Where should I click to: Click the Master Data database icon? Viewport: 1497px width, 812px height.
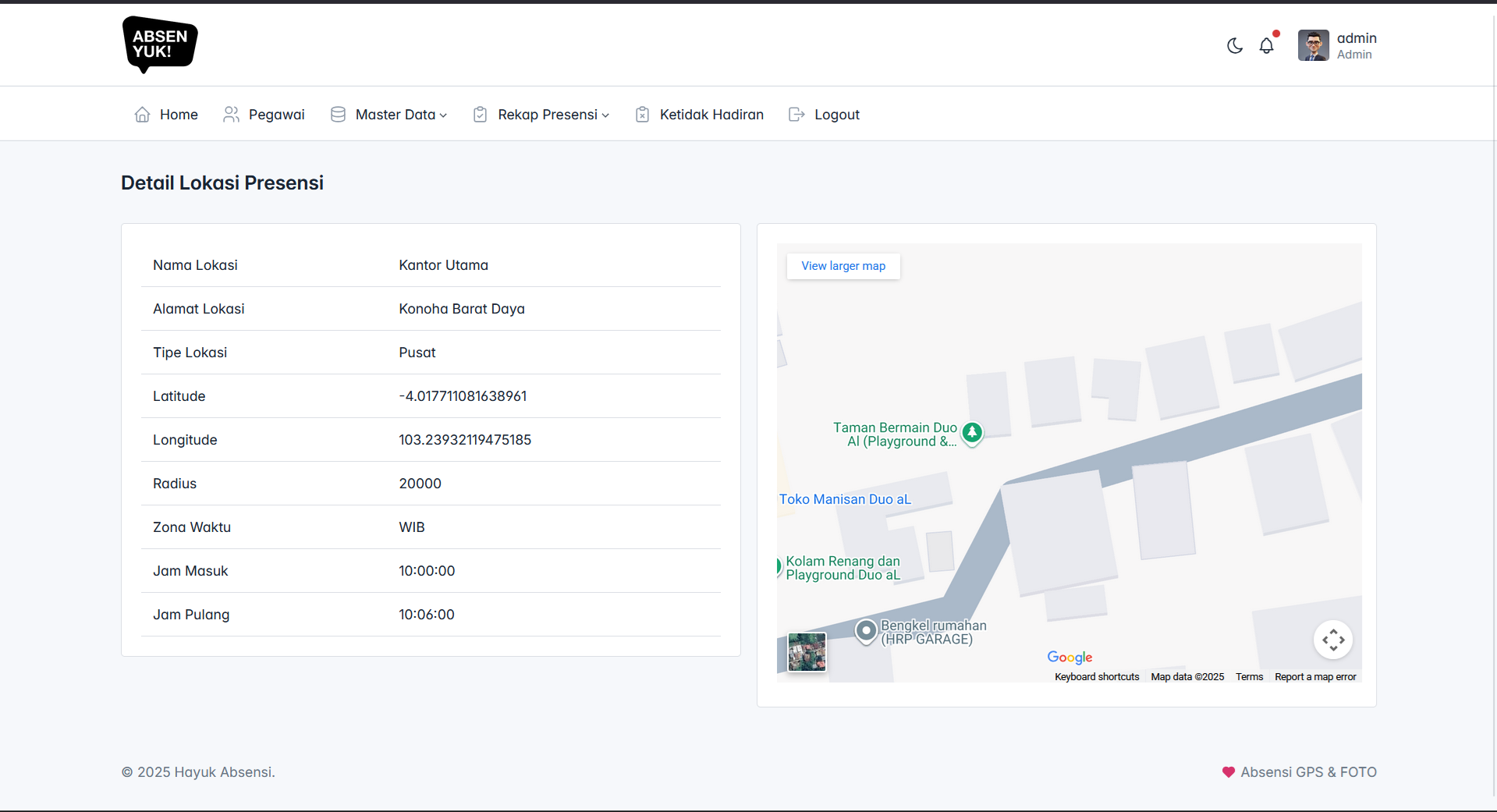(x=338, y=115)
